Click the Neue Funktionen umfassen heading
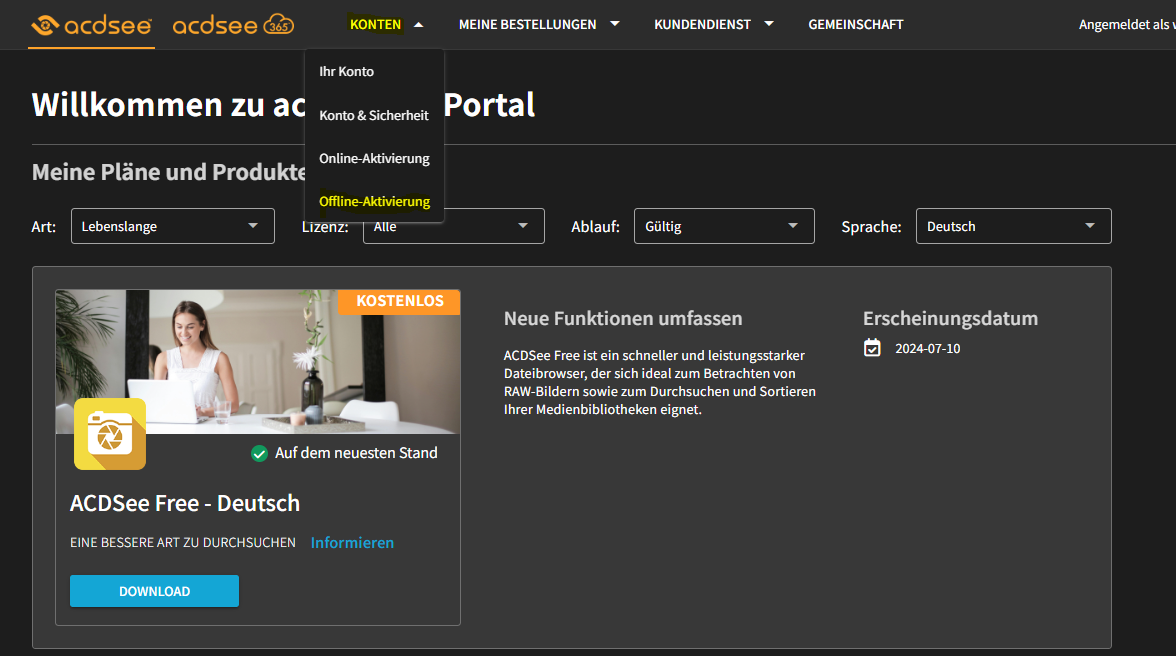This screenshot has width=1176, height=656. (x=622, y=319)
